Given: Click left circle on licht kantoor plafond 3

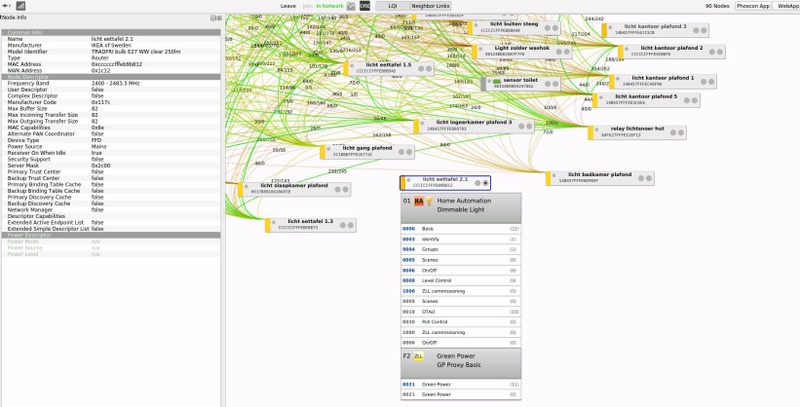Looking at the screenshot, I should point(696,30).
